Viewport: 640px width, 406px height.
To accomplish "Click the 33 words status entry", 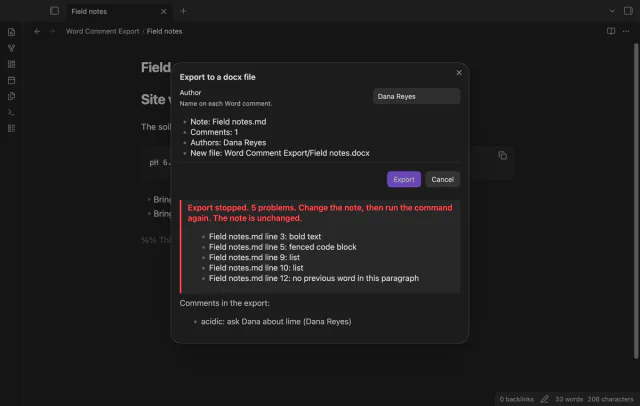I will (569, 399).
